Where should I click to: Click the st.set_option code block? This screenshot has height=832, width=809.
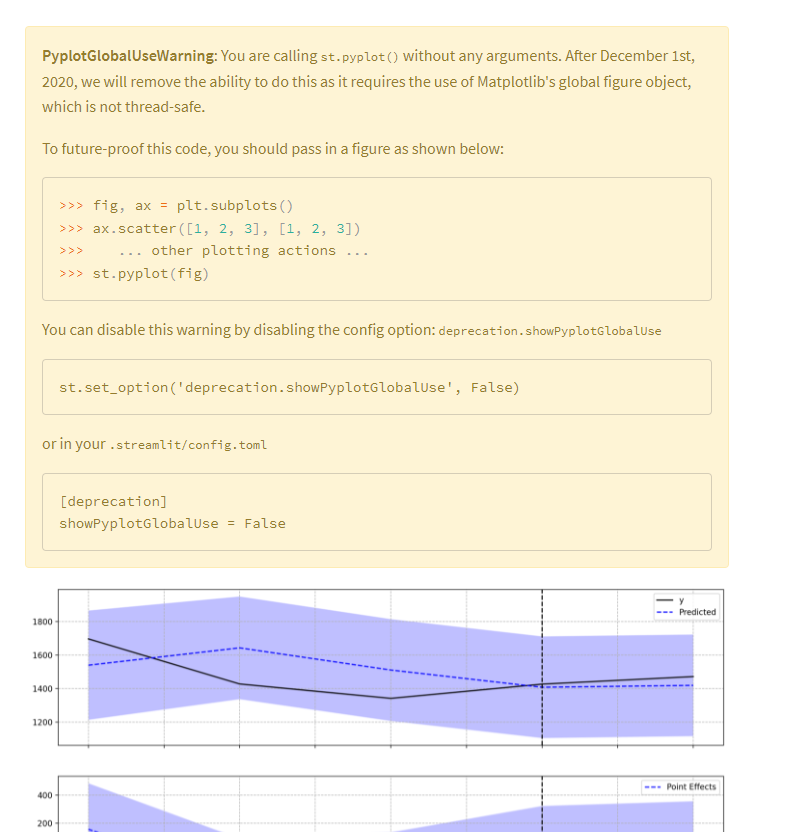tap(377, 387)
